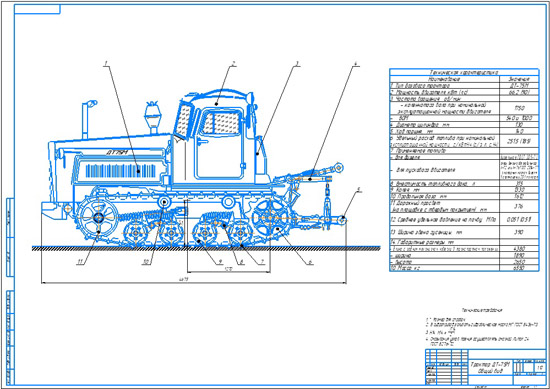550x389 pixels.
Task: Select the Технические требования notes heading
Action: 482,310
